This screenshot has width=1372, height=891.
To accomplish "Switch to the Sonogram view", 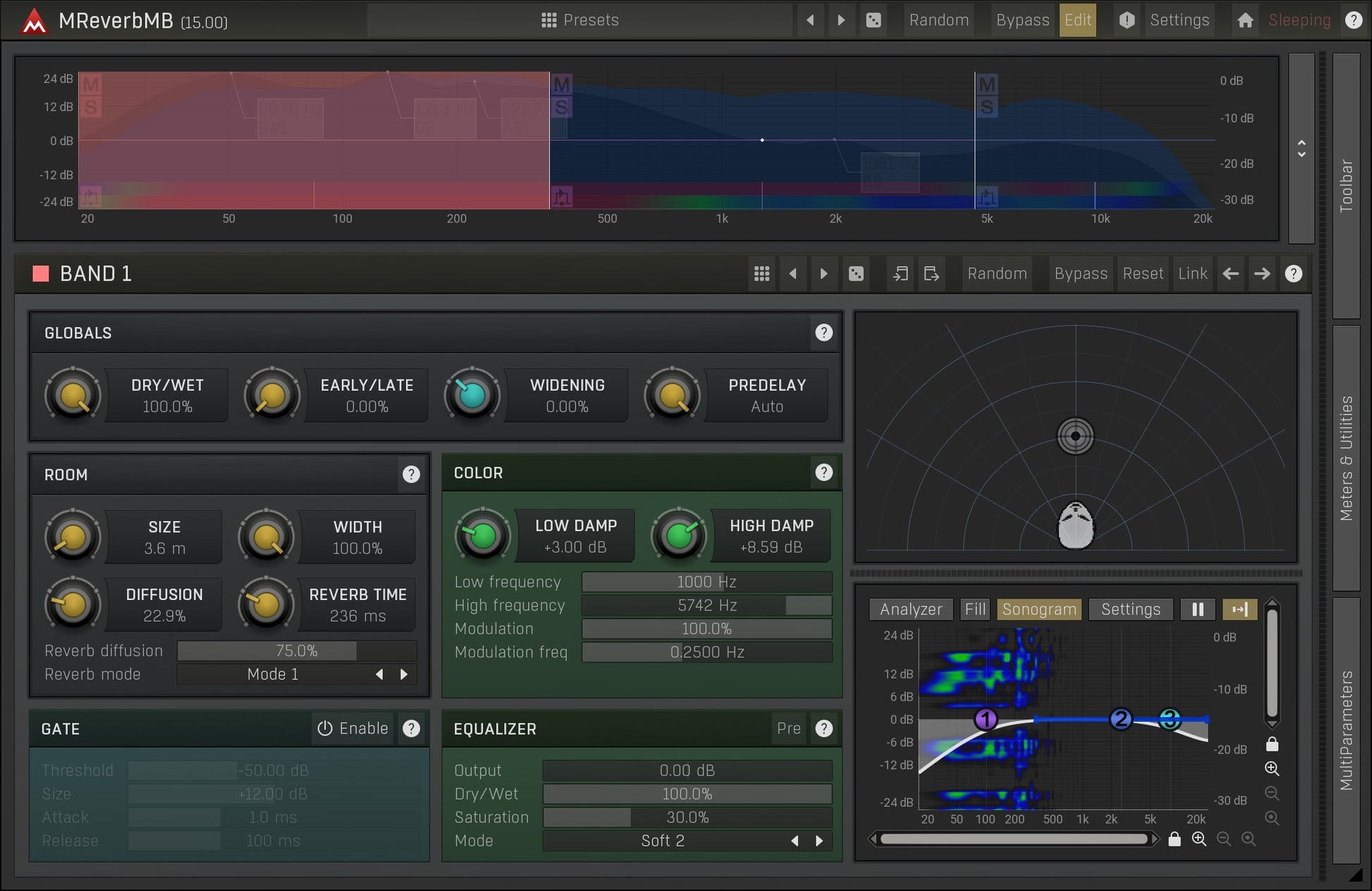I will coord(1039,609).
